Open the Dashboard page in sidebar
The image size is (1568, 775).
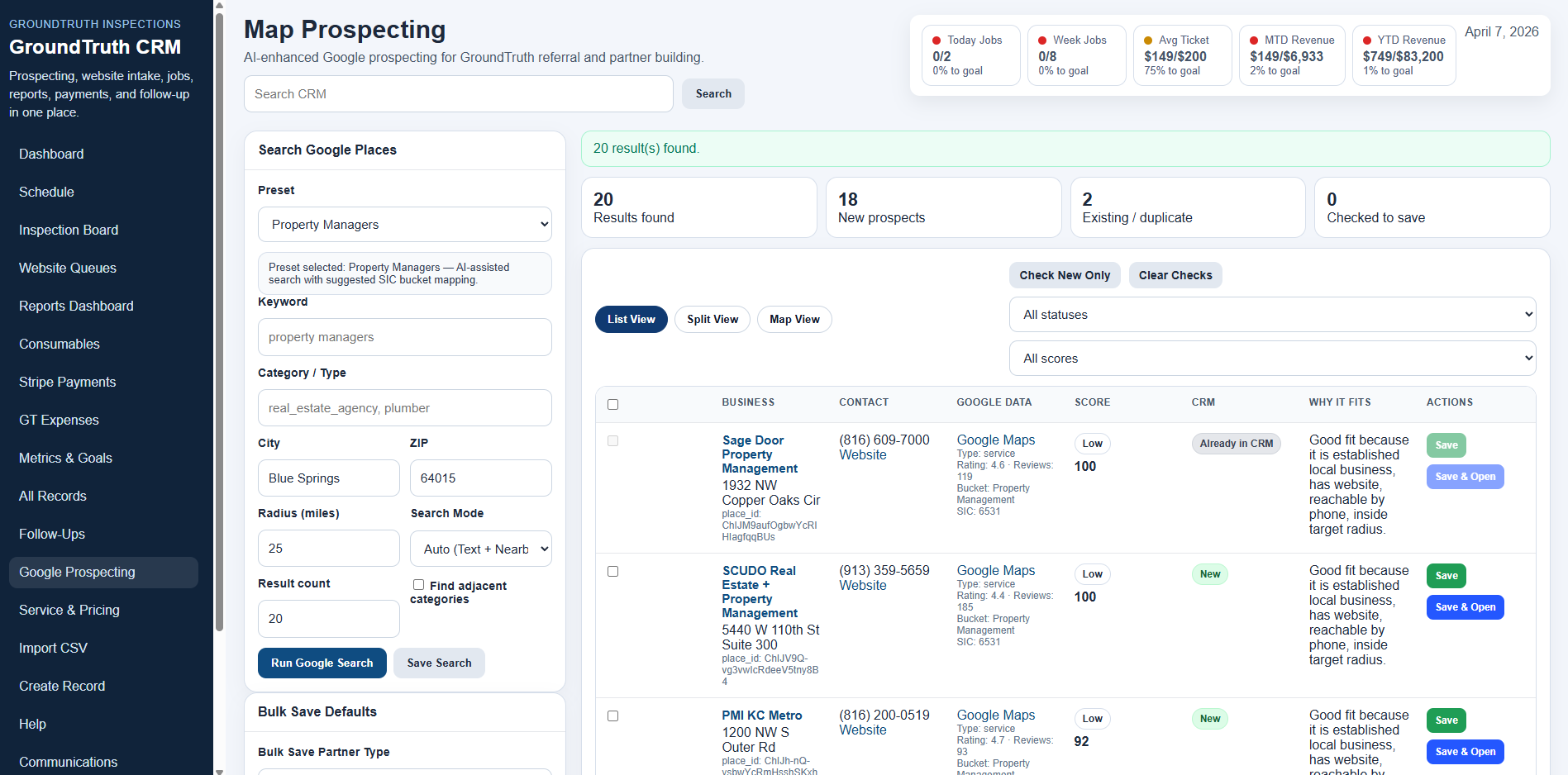[x=103, y=155]
